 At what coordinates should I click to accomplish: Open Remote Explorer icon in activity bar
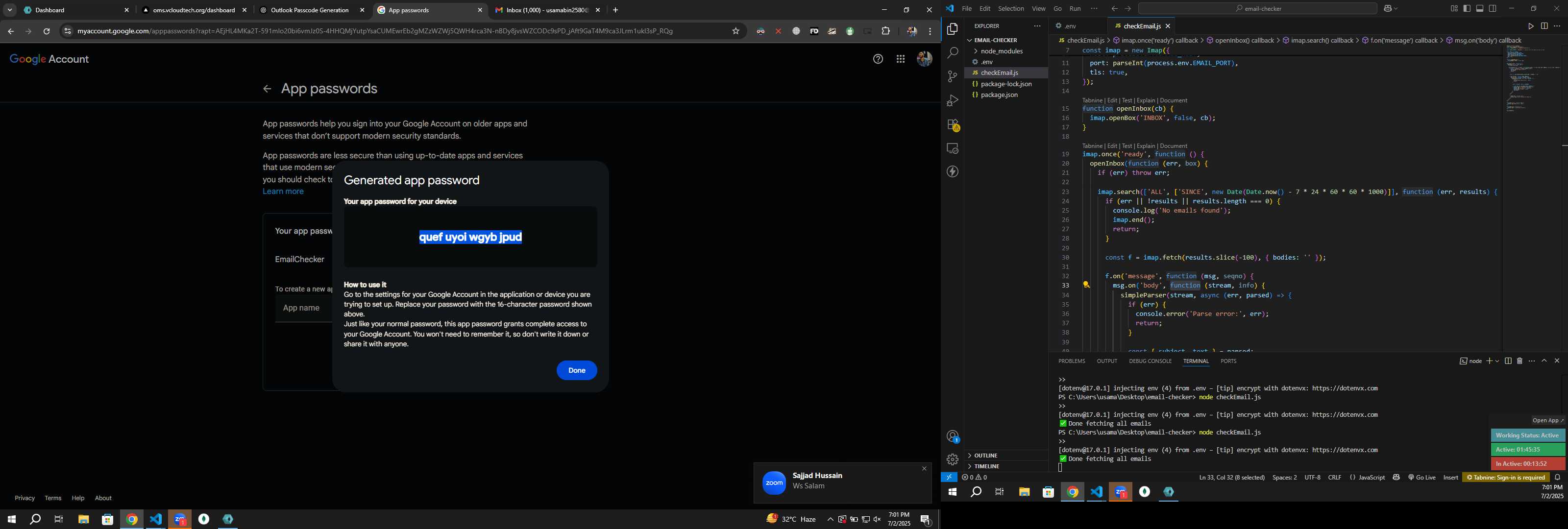click(953, 148)
